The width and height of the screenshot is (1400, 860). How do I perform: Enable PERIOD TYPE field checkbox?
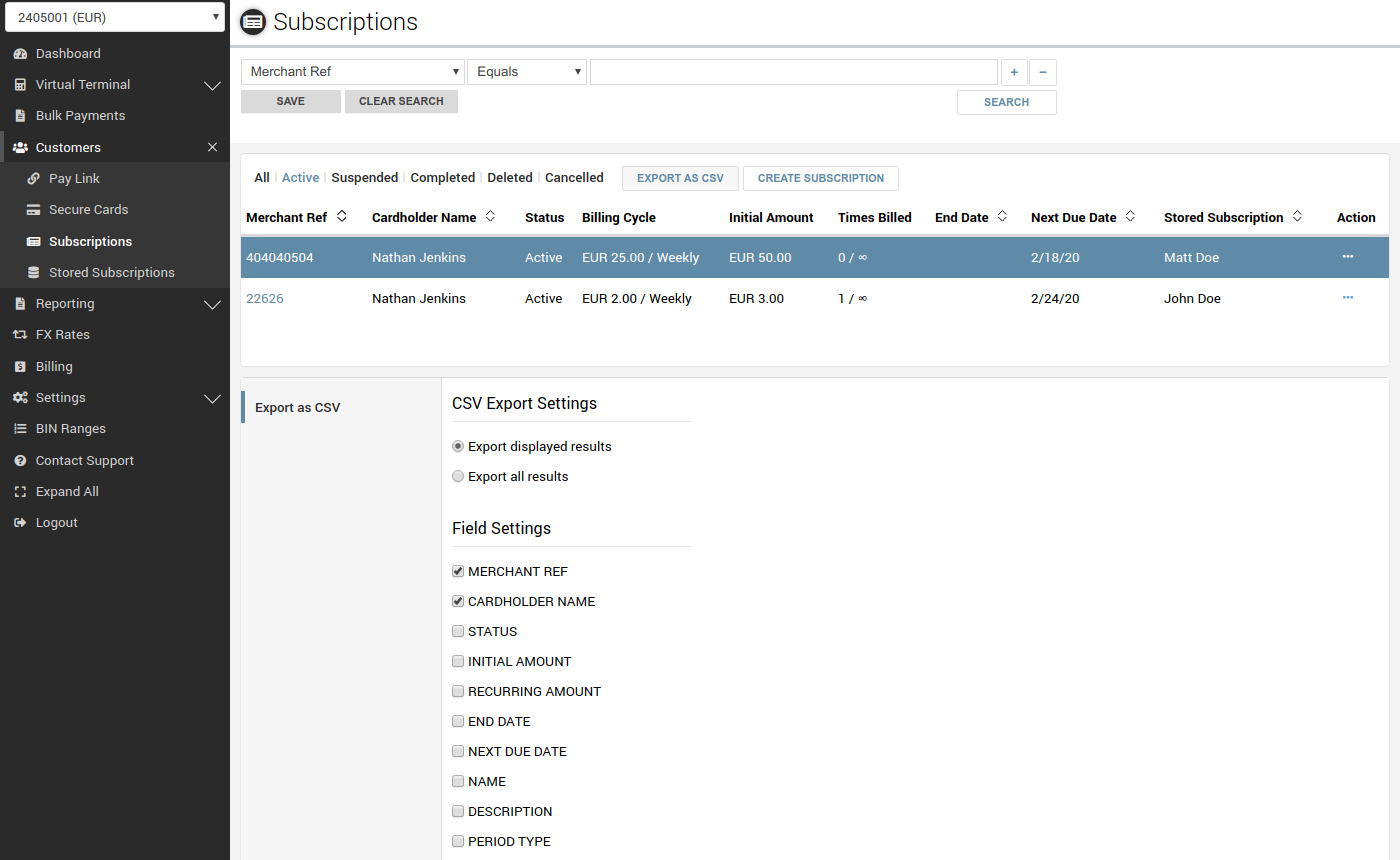pyautogui.click(x=458, y=842)
